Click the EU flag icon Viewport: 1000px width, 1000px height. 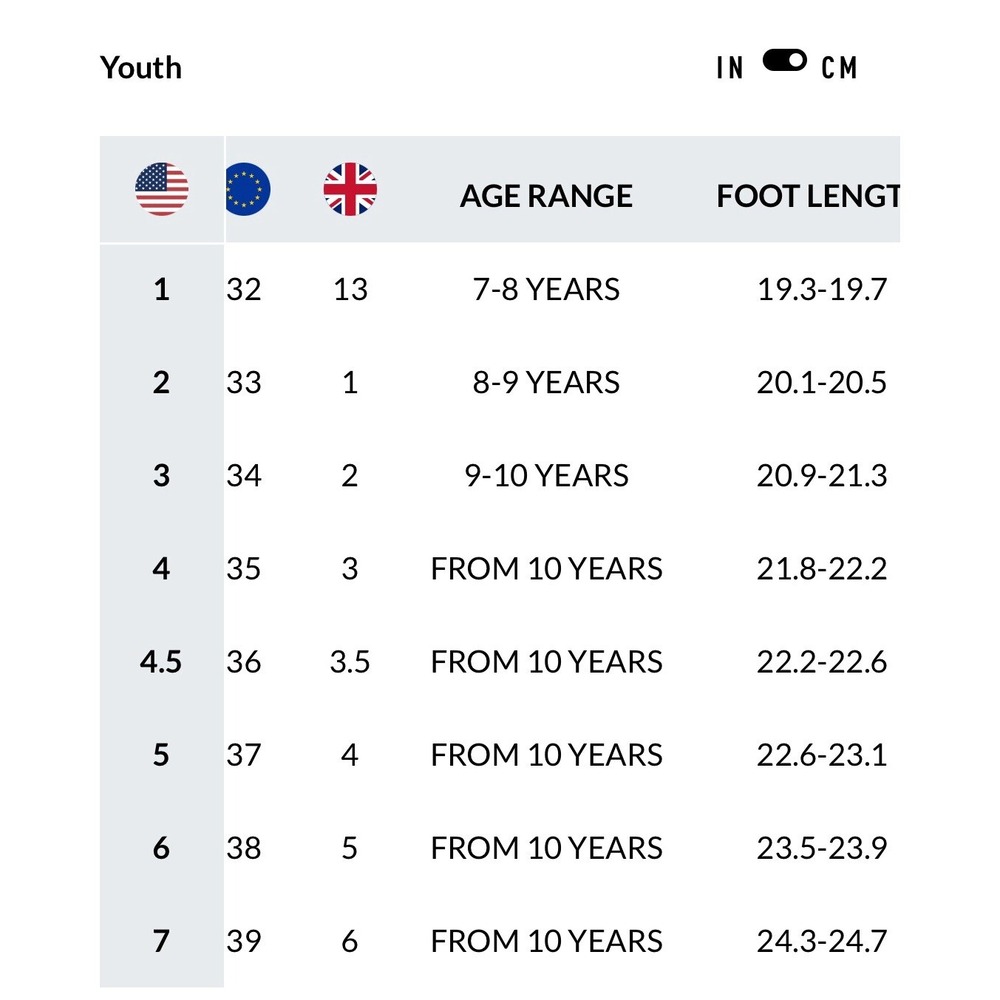click(248, 189)
